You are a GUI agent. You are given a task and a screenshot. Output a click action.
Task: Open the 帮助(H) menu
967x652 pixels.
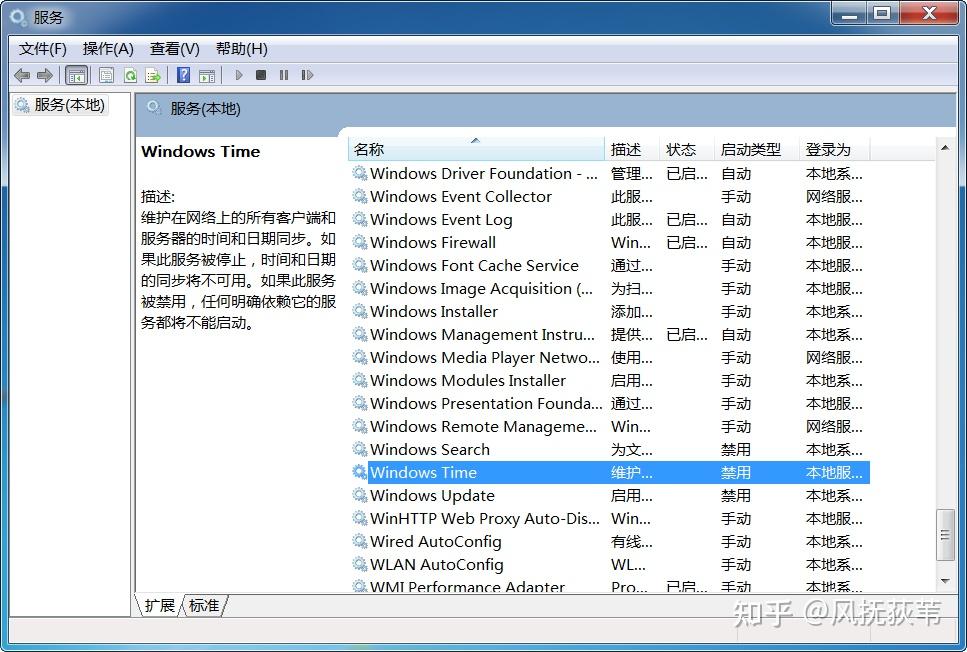click(242, 49)
